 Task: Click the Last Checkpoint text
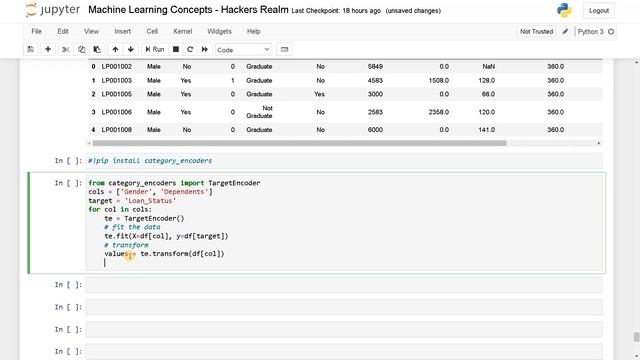coord(336,11)
